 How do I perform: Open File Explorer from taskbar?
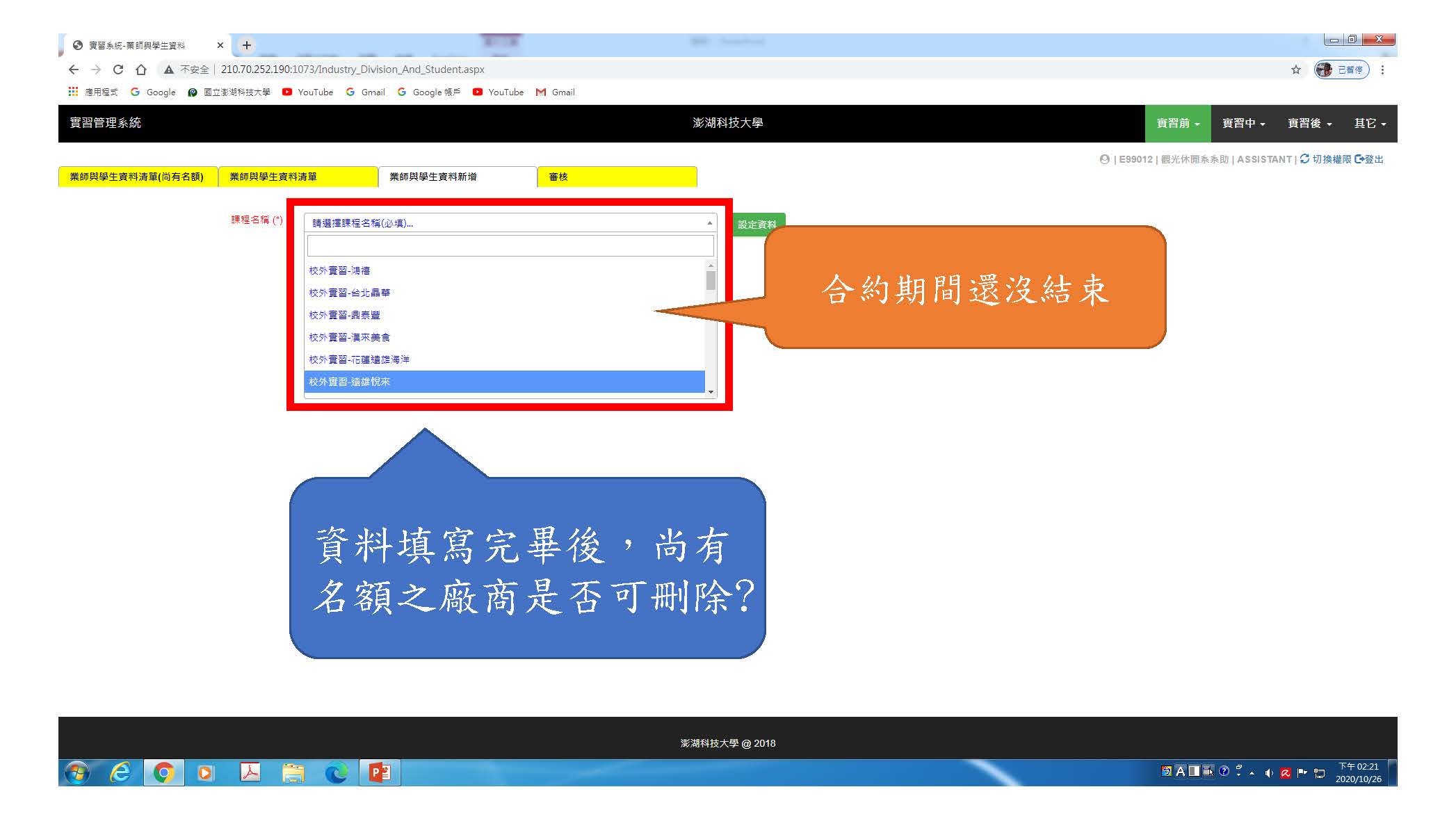pos(293,772)
